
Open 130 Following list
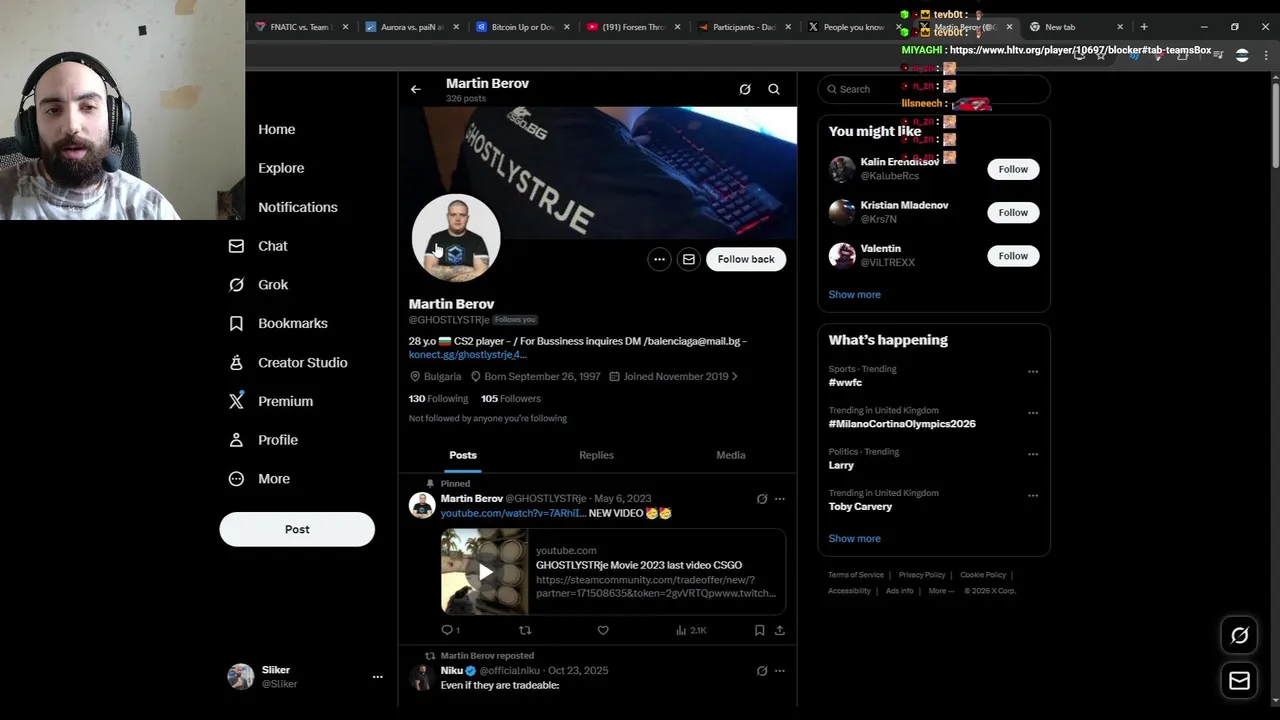[438, 399]
